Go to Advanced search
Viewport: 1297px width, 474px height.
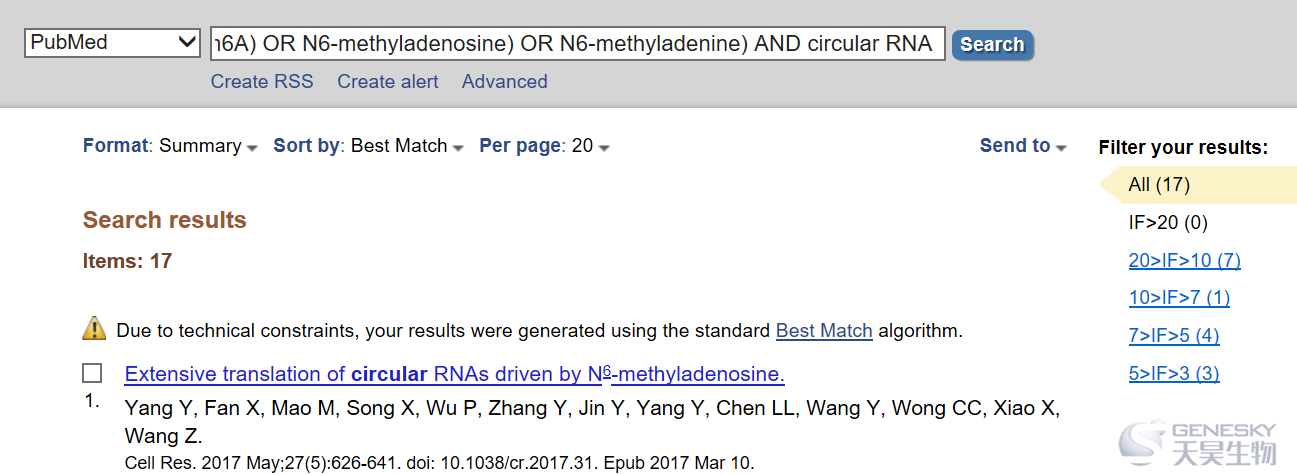505,82
